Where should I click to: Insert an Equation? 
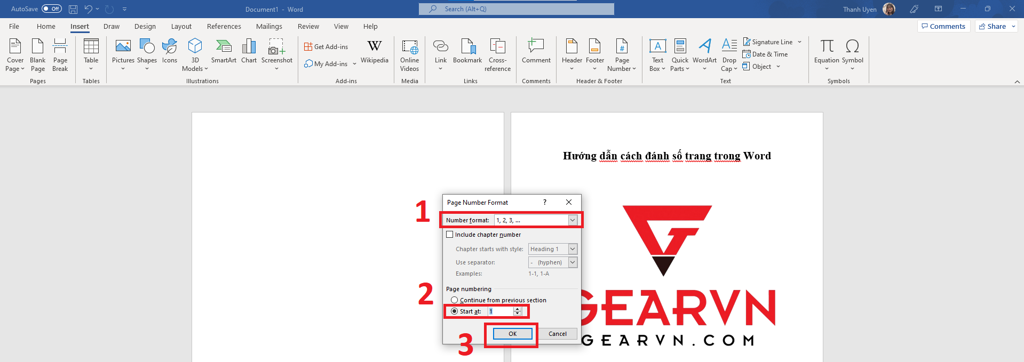point(827,55)
